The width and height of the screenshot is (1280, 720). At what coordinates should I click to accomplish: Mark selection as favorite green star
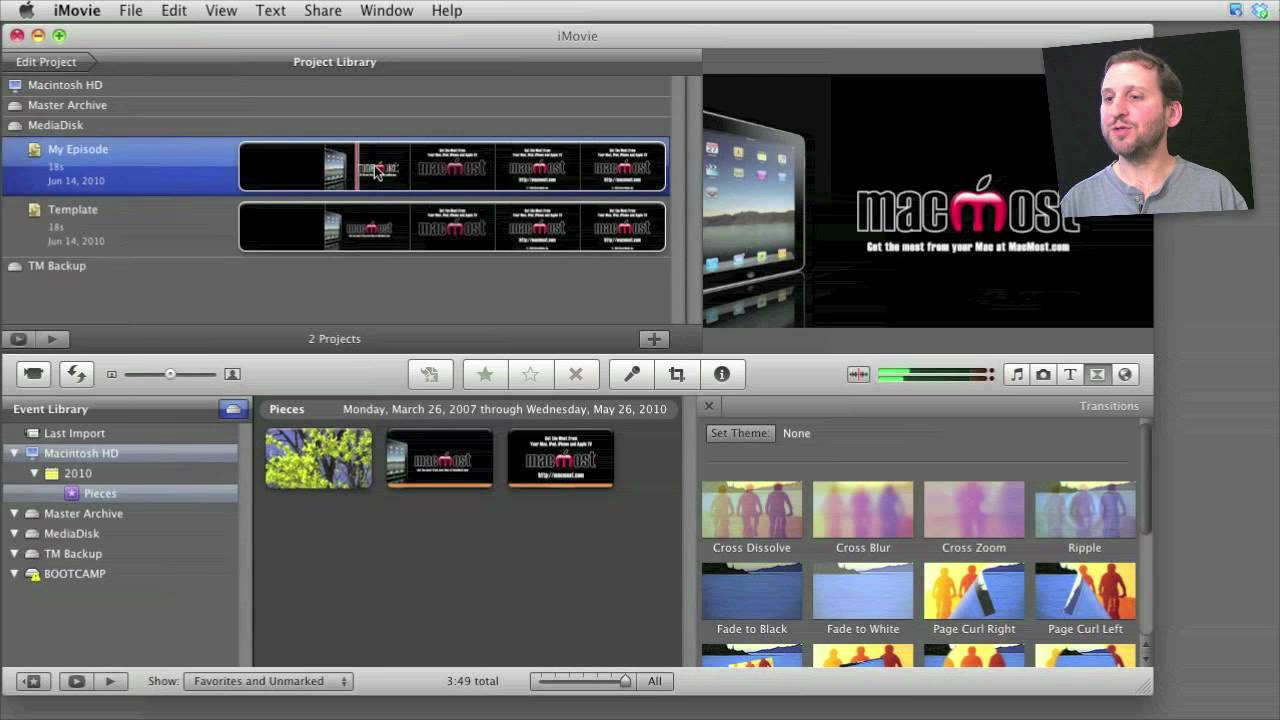pos(485,374)
